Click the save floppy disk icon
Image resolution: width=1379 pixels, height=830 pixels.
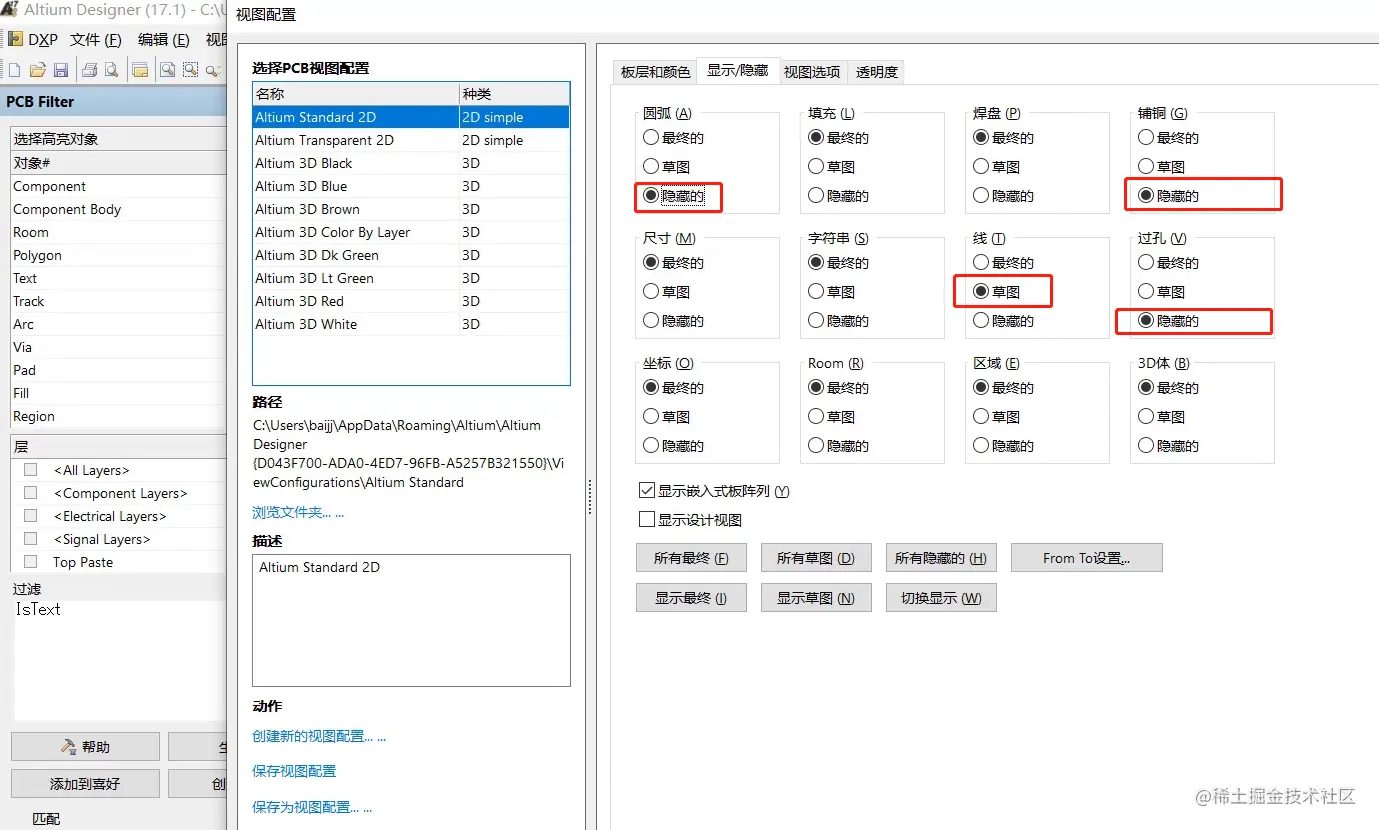[61, 70]
